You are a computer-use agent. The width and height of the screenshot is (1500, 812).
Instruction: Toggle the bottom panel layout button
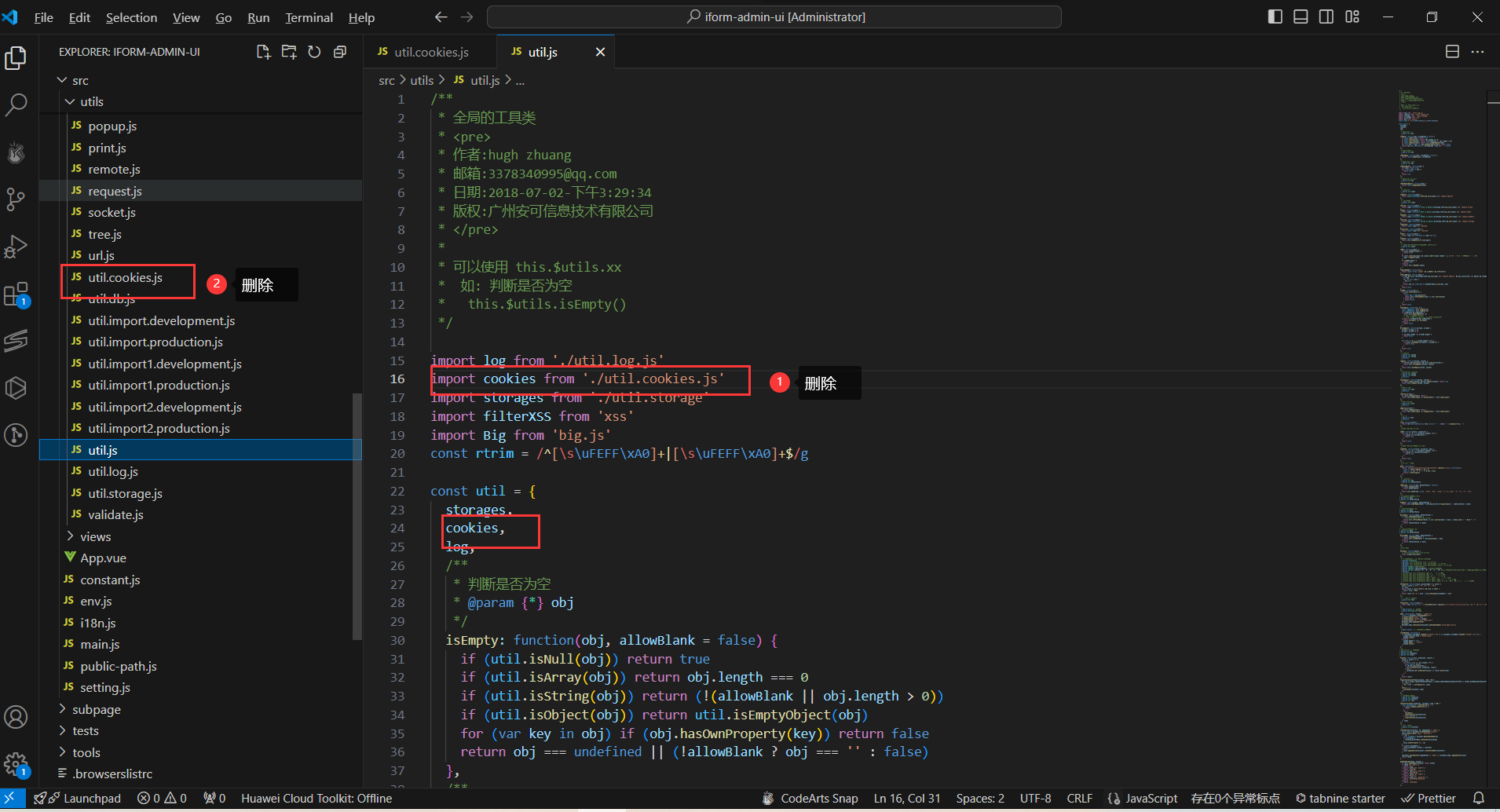[1301, 16]
